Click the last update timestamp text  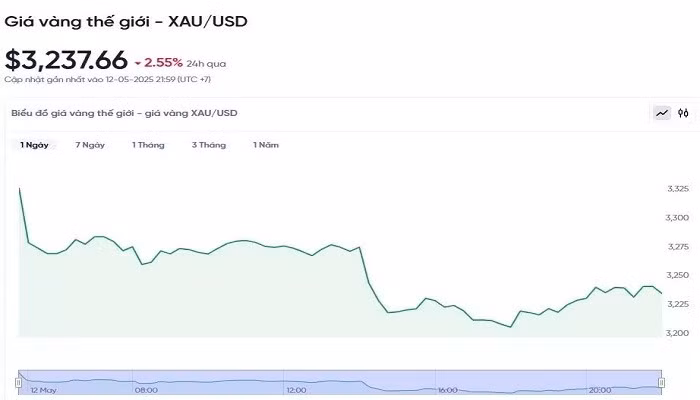click(x=107, y=79)
